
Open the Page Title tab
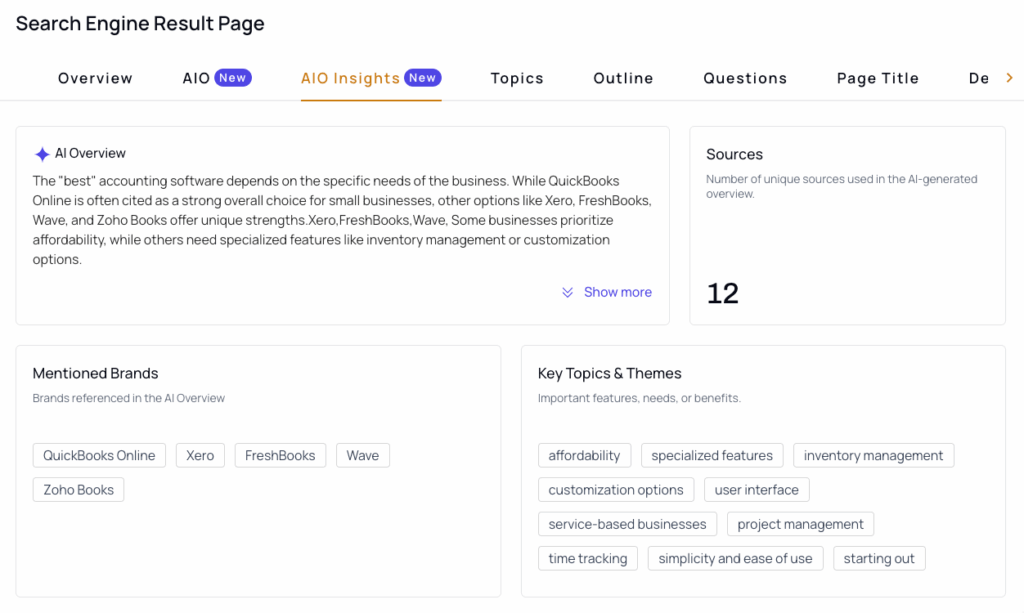point(878,78)
